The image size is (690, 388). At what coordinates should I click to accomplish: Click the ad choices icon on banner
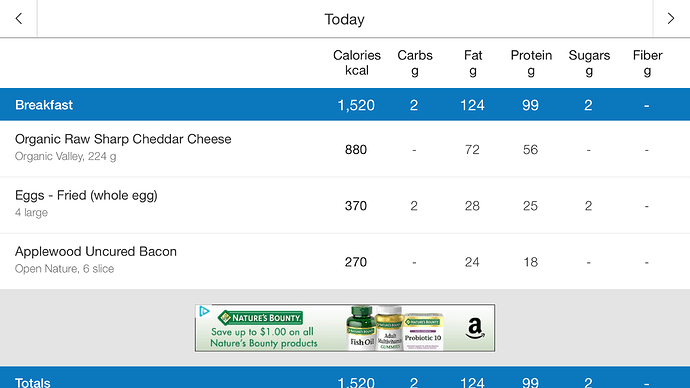[x=204, y=311]
